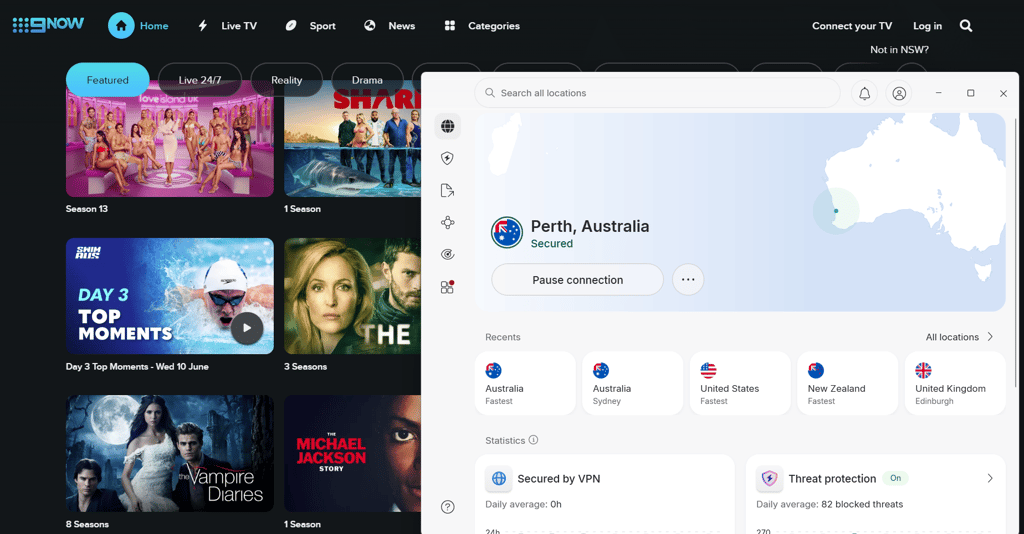Screen dimensions: 1024x534
Task: Connect to recent Australia Sydney
Action: (x=632, y=383)
